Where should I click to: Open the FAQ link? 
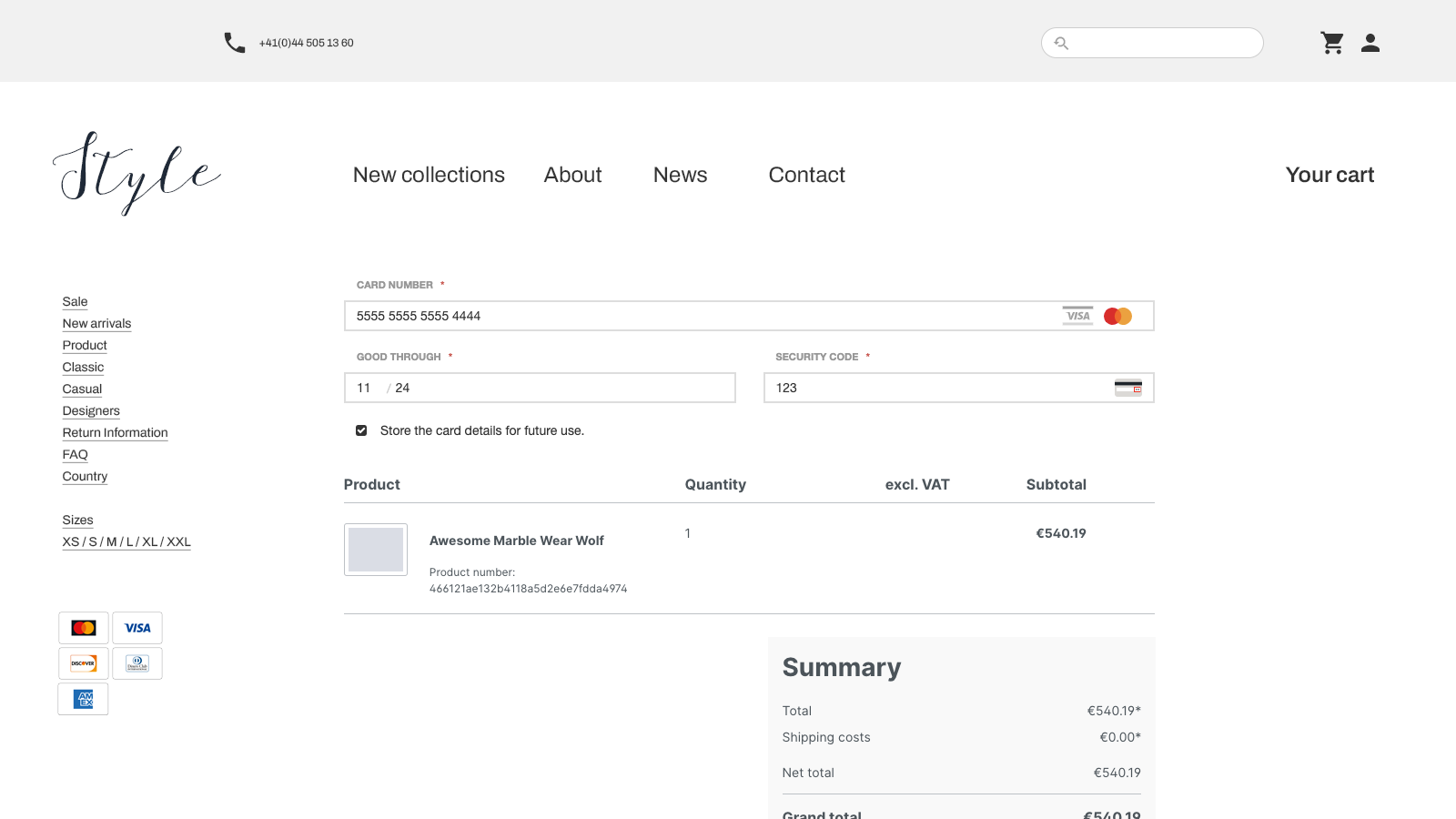click(x=76, y=455)
